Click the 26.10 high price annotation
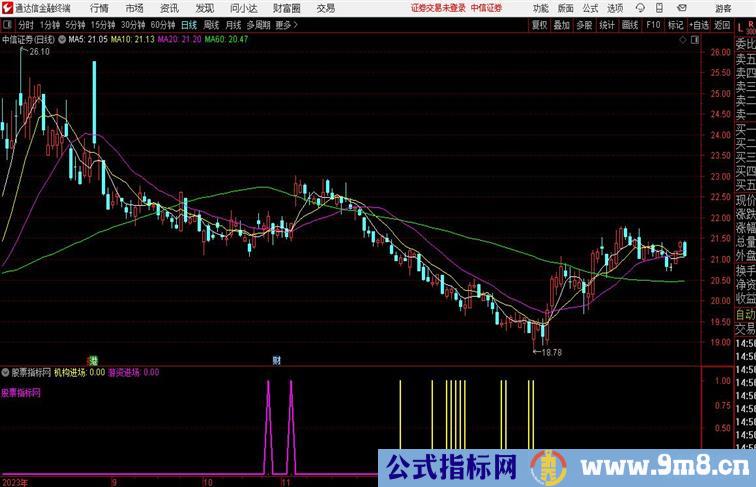 40,52
